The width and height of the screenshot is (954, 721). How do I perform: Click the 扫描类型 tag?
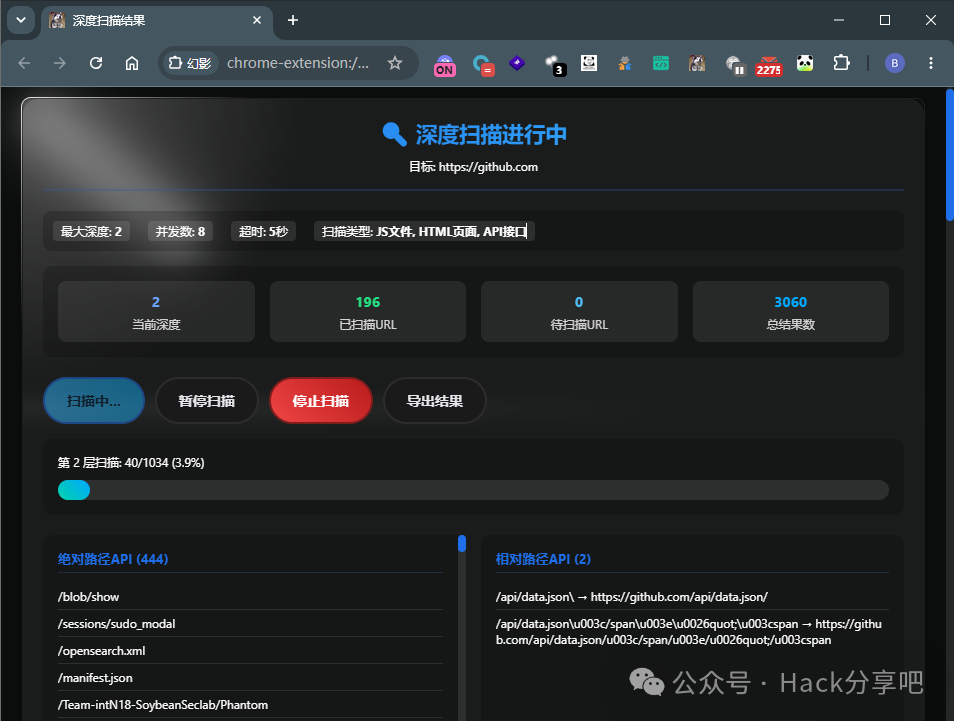(x=424, y=231)
